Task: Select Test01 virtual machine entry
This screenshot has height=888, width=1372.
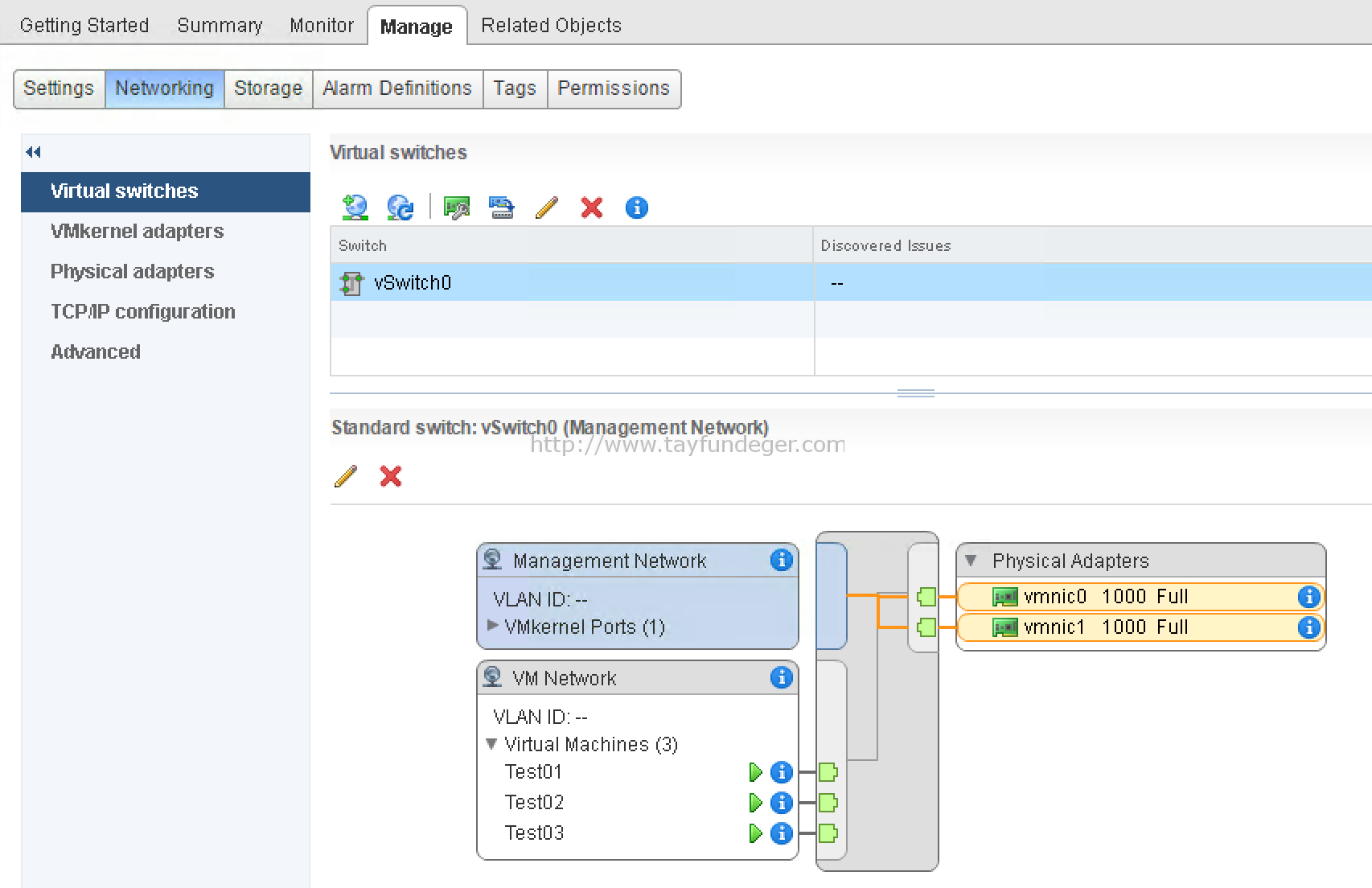Action: (533, 772)
